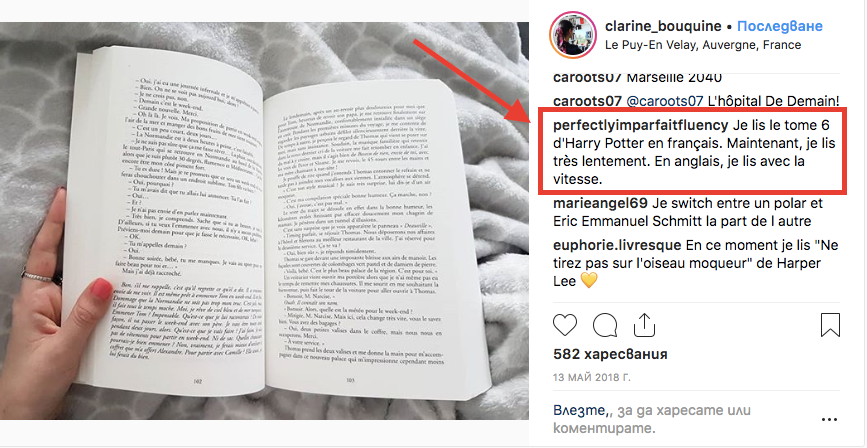View the 582 харесвания likes list
This screenshot has width=867, height=448.
click(x=610, y=354)
